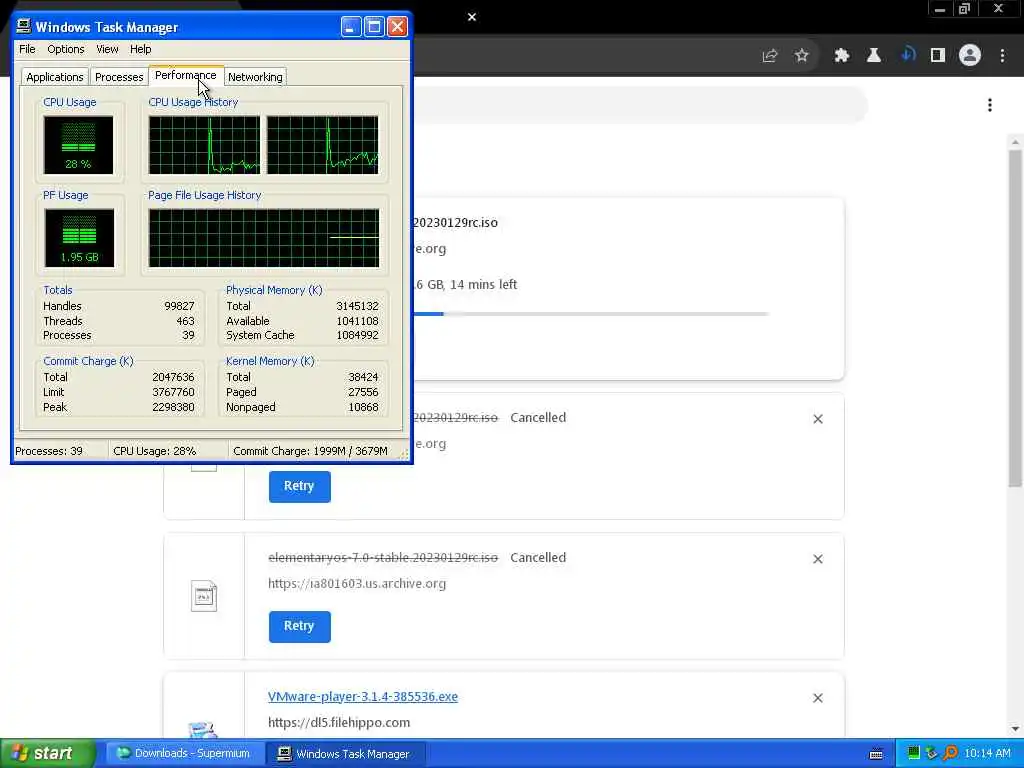Open the browser profile avatar icon
Image resolution: width=1024 pixels, height=768 pixels.
tap(970, 56)
